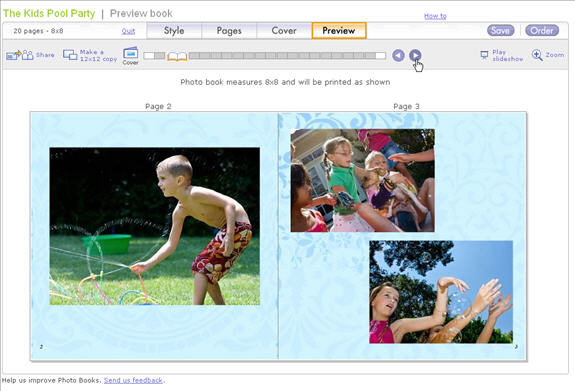Screen dimensions: 575x391
Task: Click the Save button
Action: pos(501,30)
